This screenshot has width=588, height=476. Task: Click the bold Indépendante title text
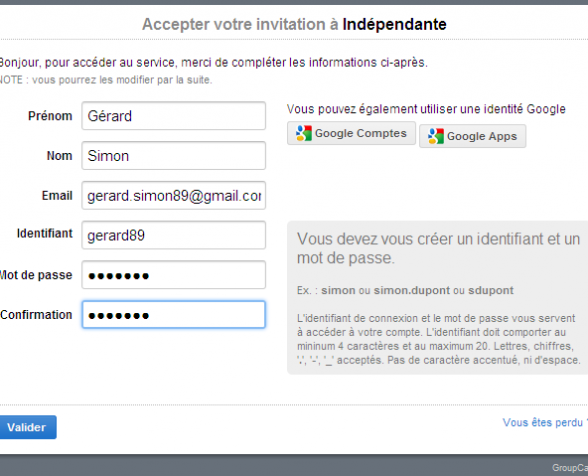tap(394, 24)
